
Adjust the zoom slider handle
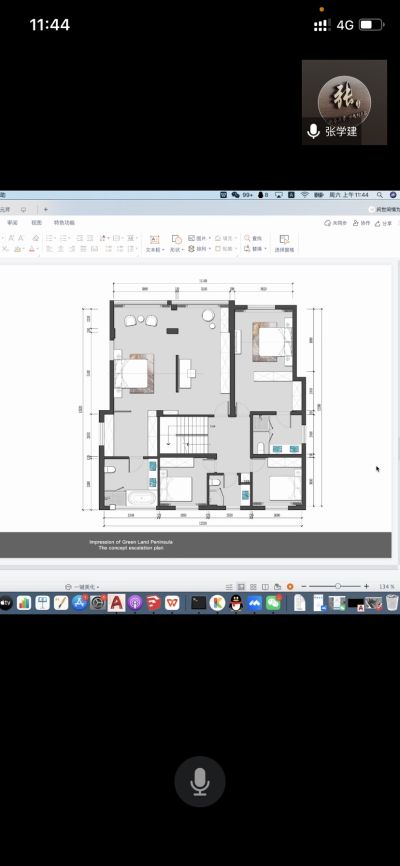[x=338, y=587]
